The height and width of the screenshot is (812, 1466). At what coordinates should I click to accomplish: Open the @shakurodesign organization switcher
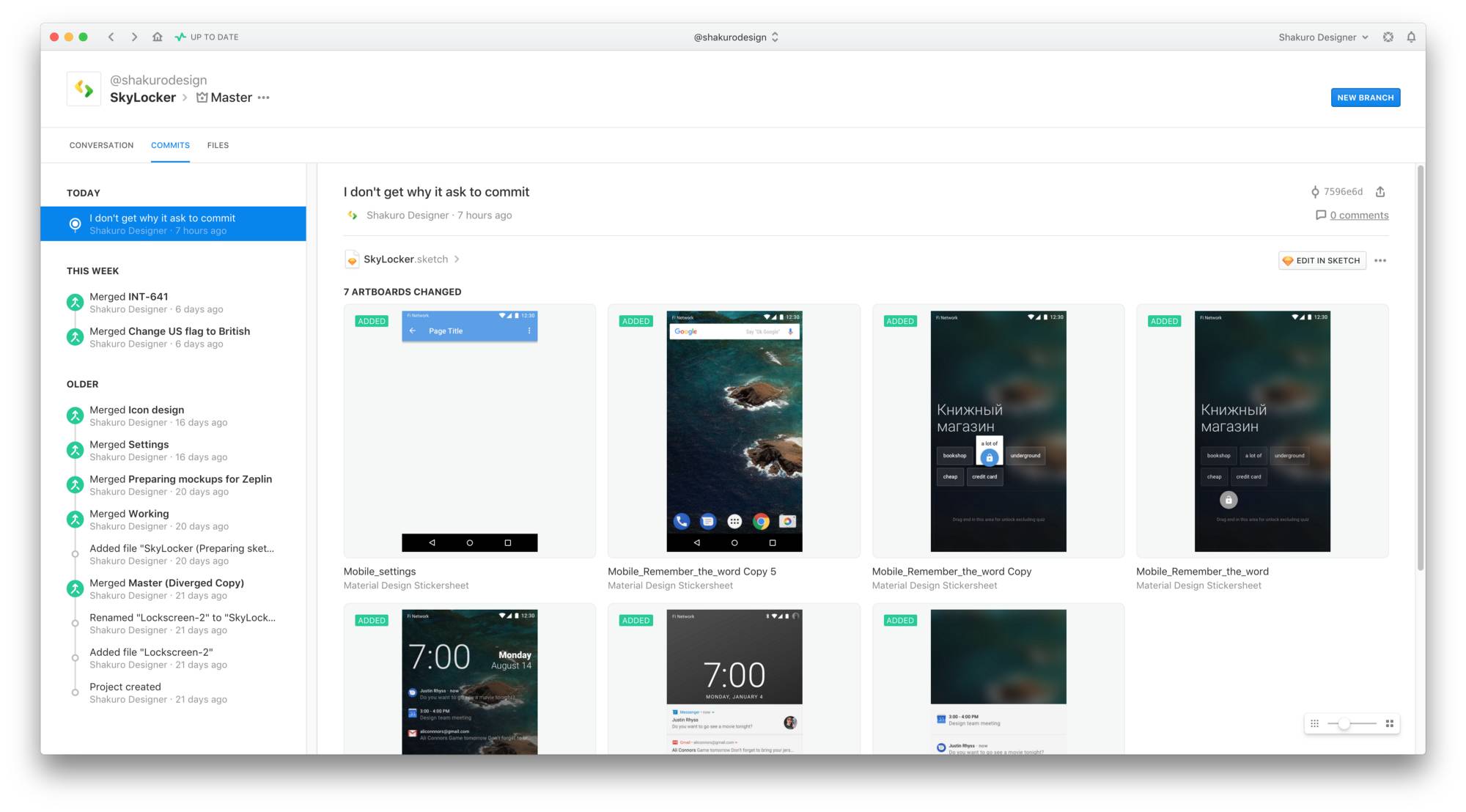pyautogui.click(x=735, y=37)
